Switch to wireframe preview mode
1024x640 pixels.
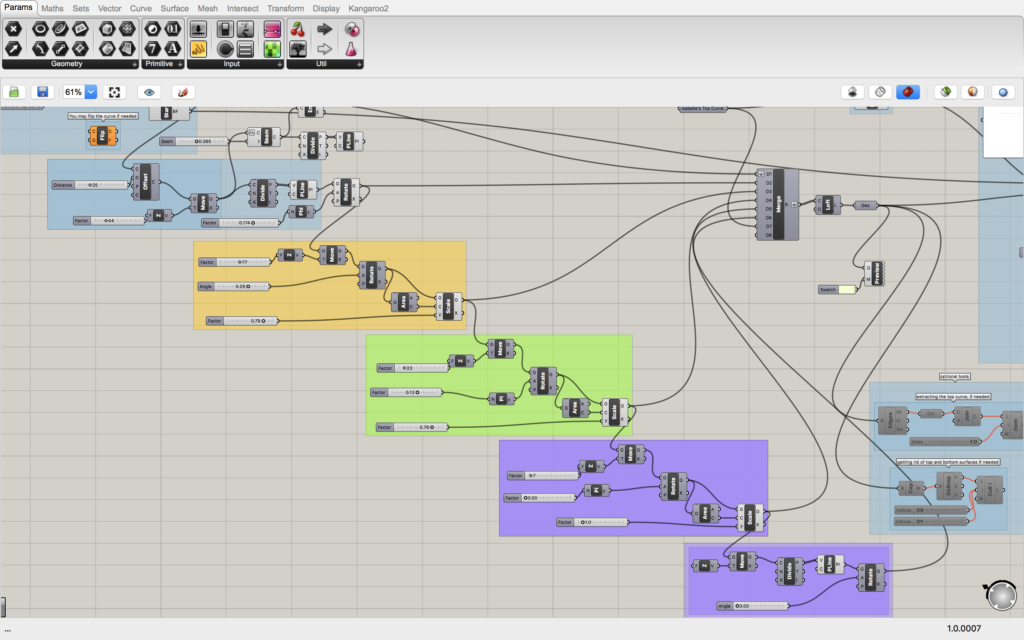coord(880,92)
